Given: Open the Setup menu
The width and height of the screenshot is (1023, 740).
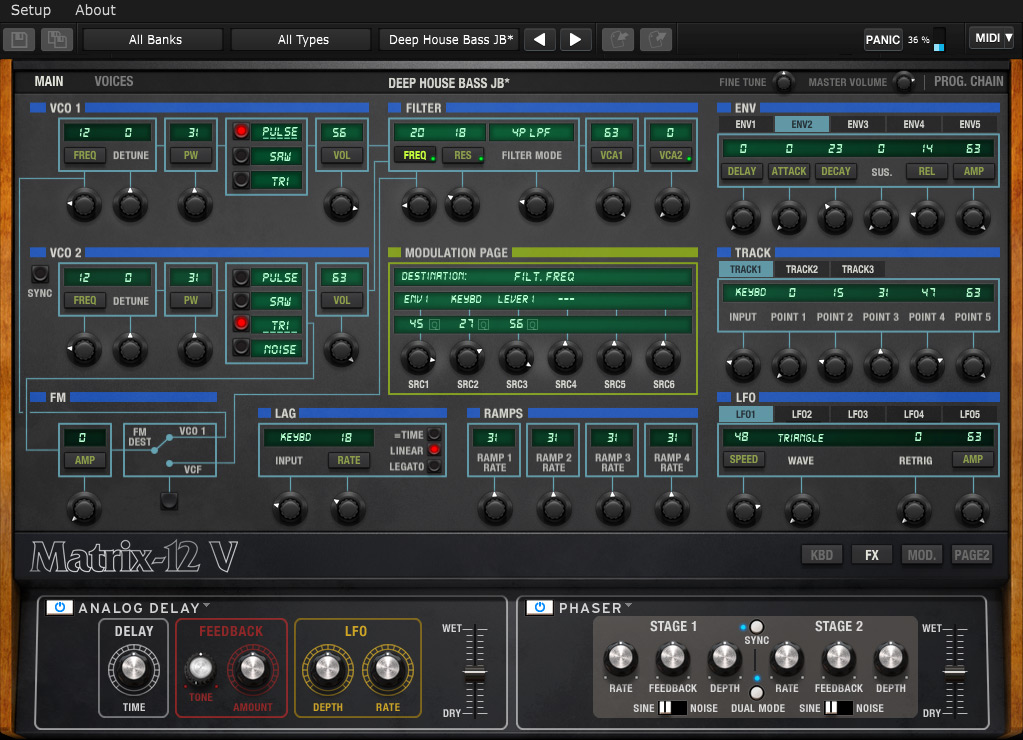Looking at the screenshot, I should pos(31,10).
